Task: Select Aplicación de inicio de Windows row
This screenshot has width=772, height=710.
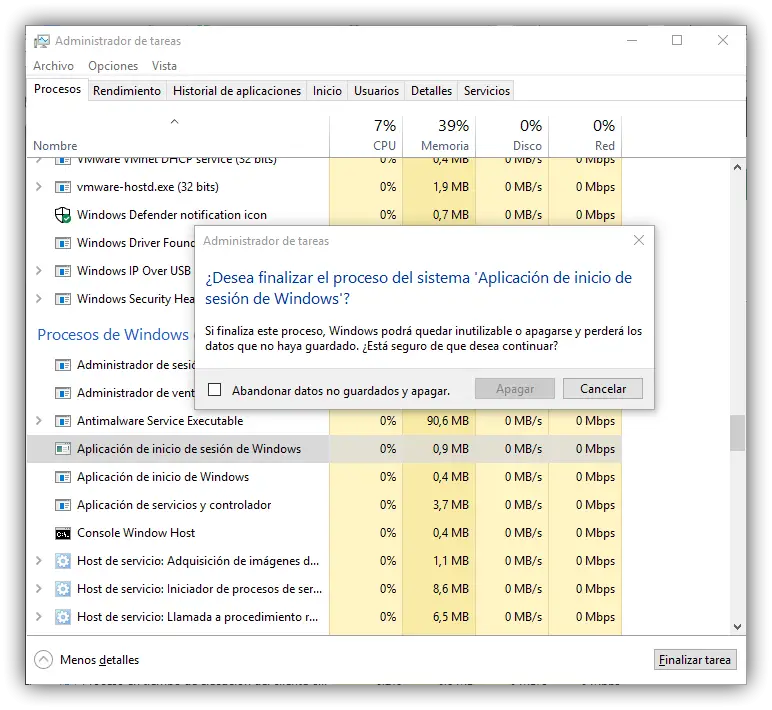Action: tap(324, 477)
